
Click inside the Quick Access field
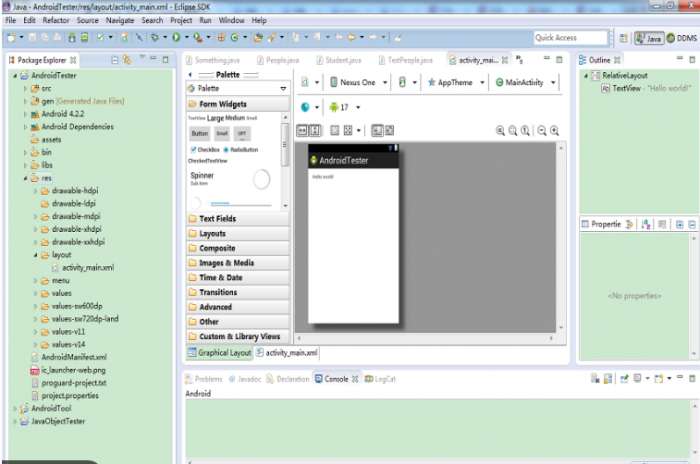pyautogui.click(x=571, y=38)
